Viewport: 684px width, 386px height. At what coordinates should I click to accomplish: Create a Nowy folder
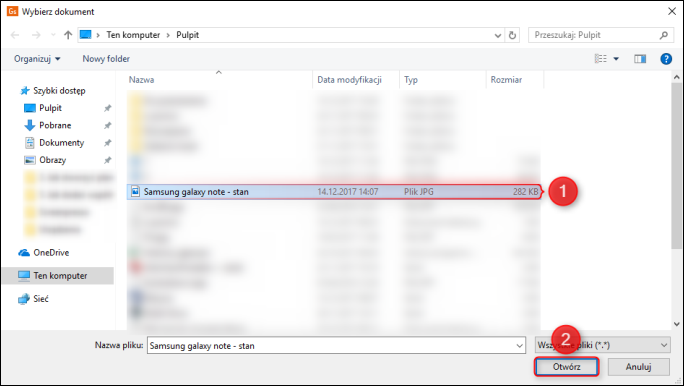tap(106, 58)
